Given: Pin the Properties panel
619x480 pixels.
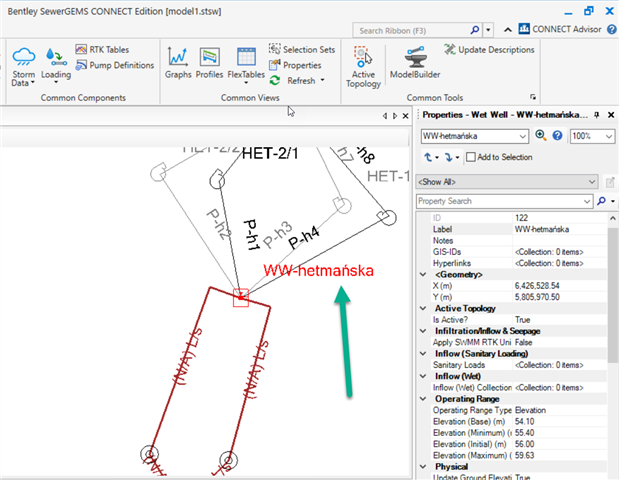Looking at the screenshot, I should 597,115.
